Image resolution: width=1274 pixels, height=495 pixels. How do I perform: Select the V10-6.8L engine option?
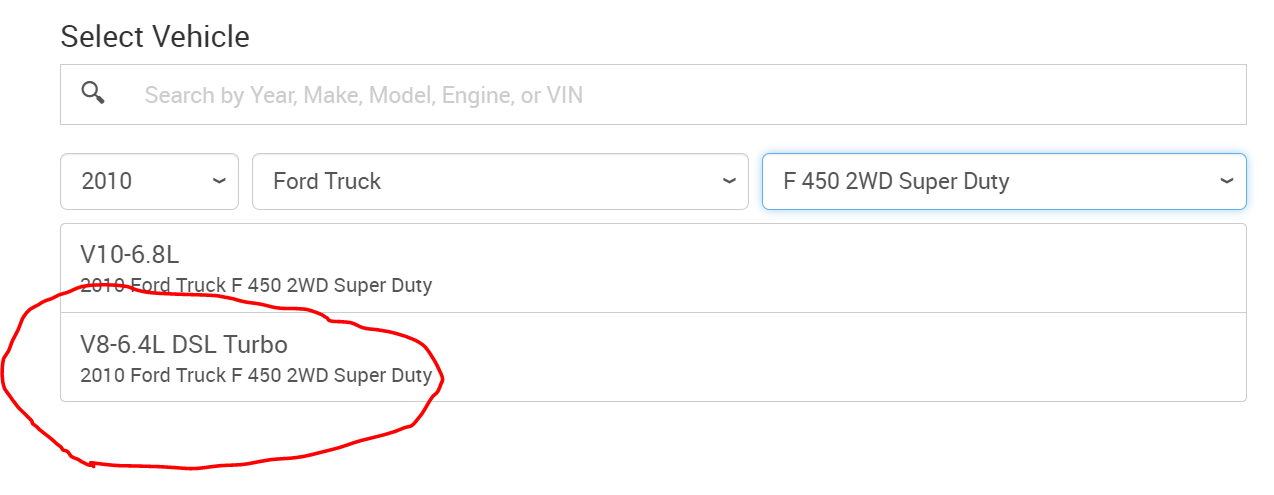pos(653,268)
